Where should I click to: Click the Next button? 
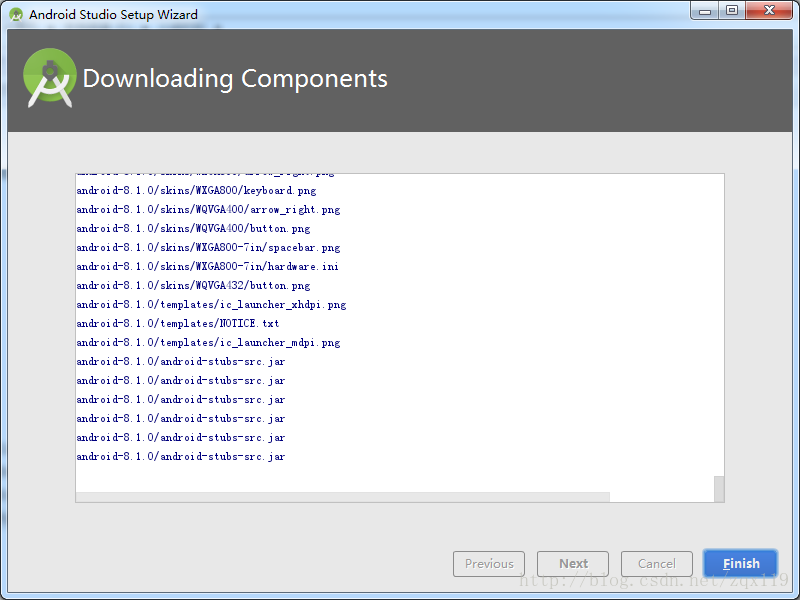(573, 564)
